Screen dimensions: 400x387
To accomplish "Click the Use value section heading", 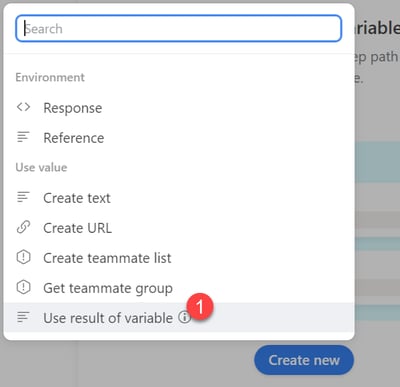I will [41, 167].
